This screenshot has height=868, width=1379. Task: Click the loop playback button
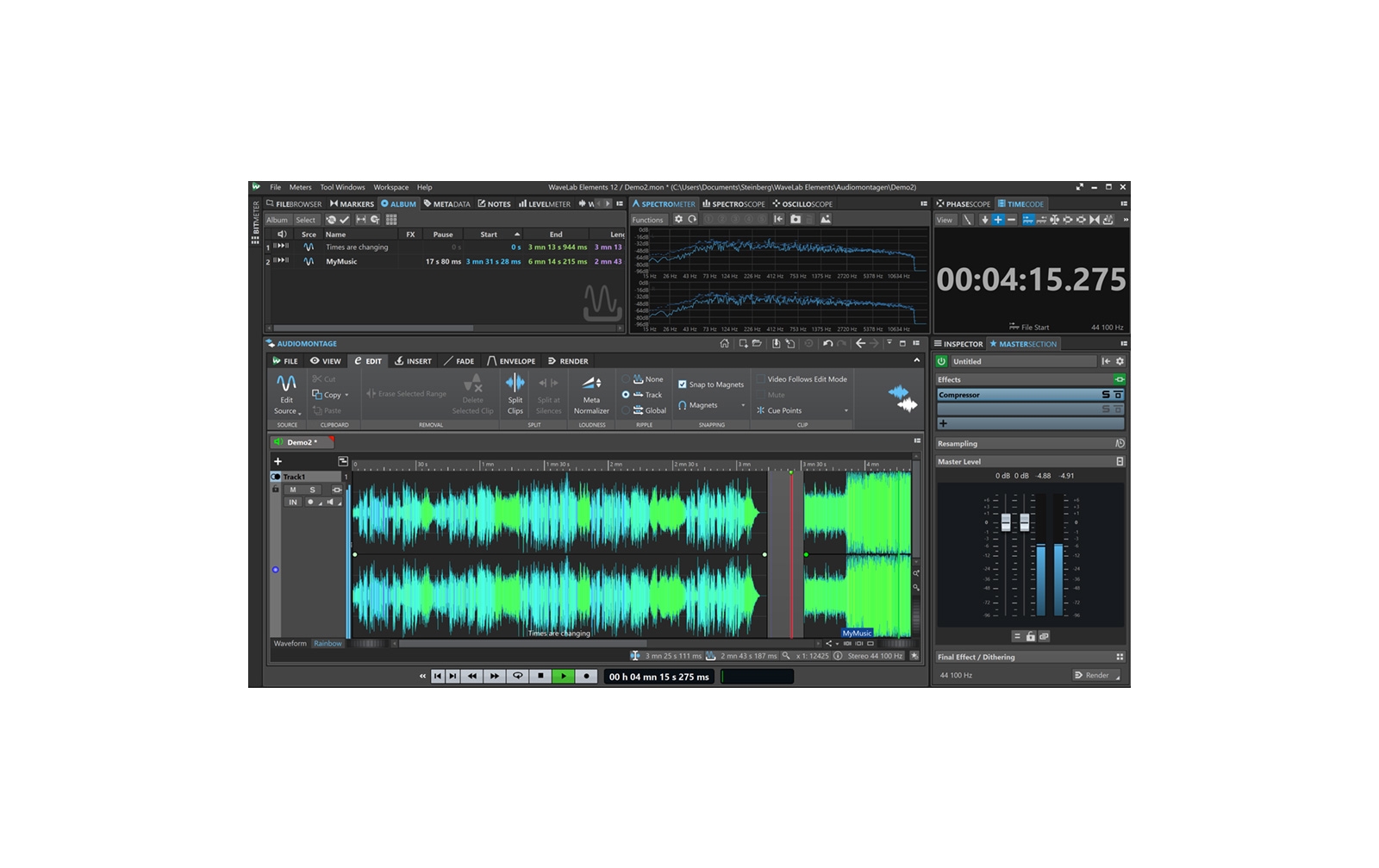pos(518,677)
